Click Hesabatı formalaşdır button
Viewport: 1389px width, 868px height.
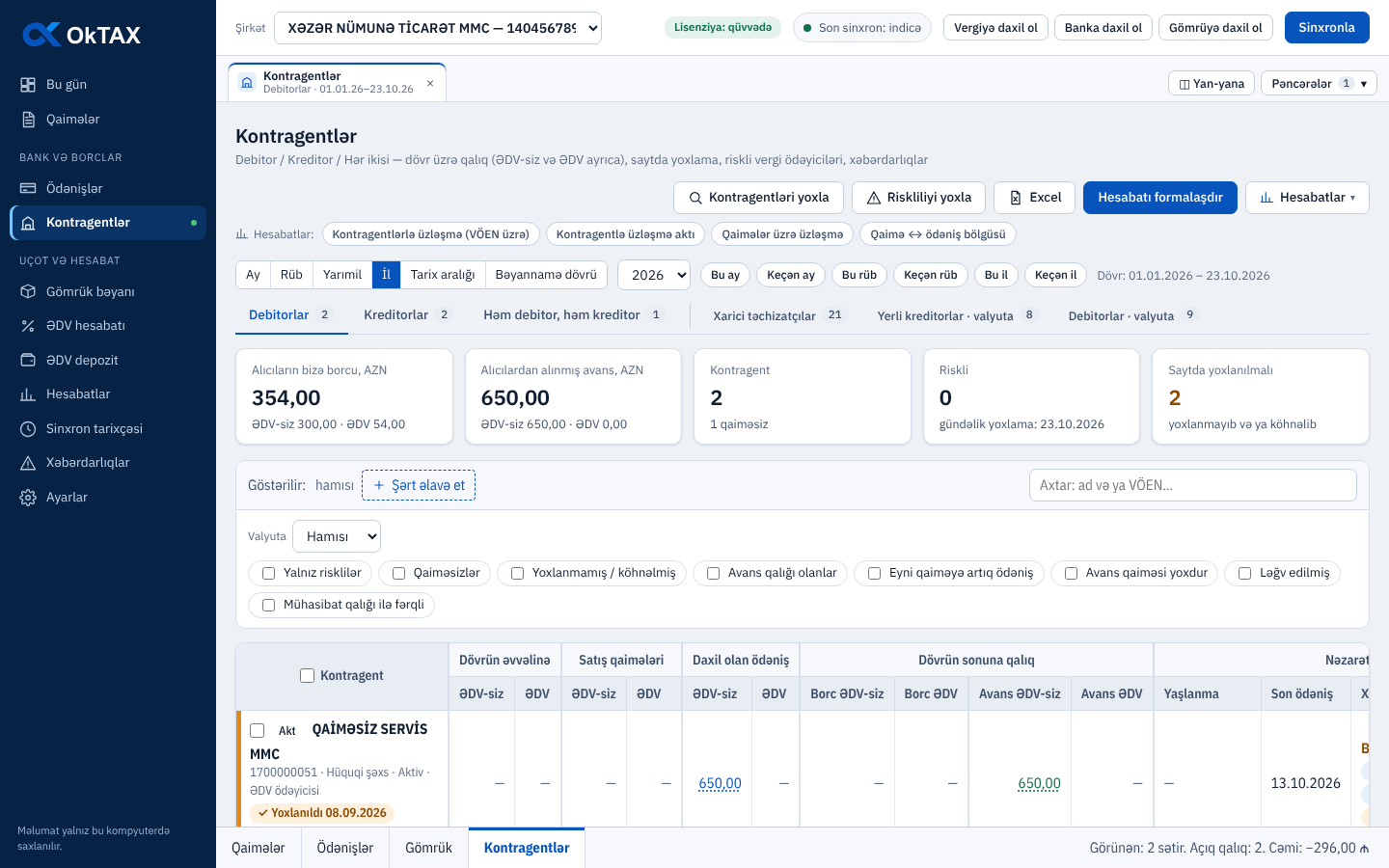1160,198
